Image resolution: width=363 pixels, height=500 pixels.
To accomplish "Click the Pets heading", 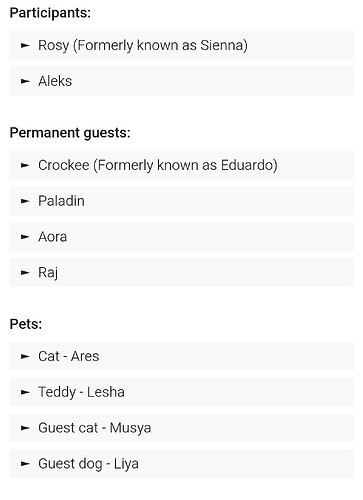I will click(x=26, y=324).
